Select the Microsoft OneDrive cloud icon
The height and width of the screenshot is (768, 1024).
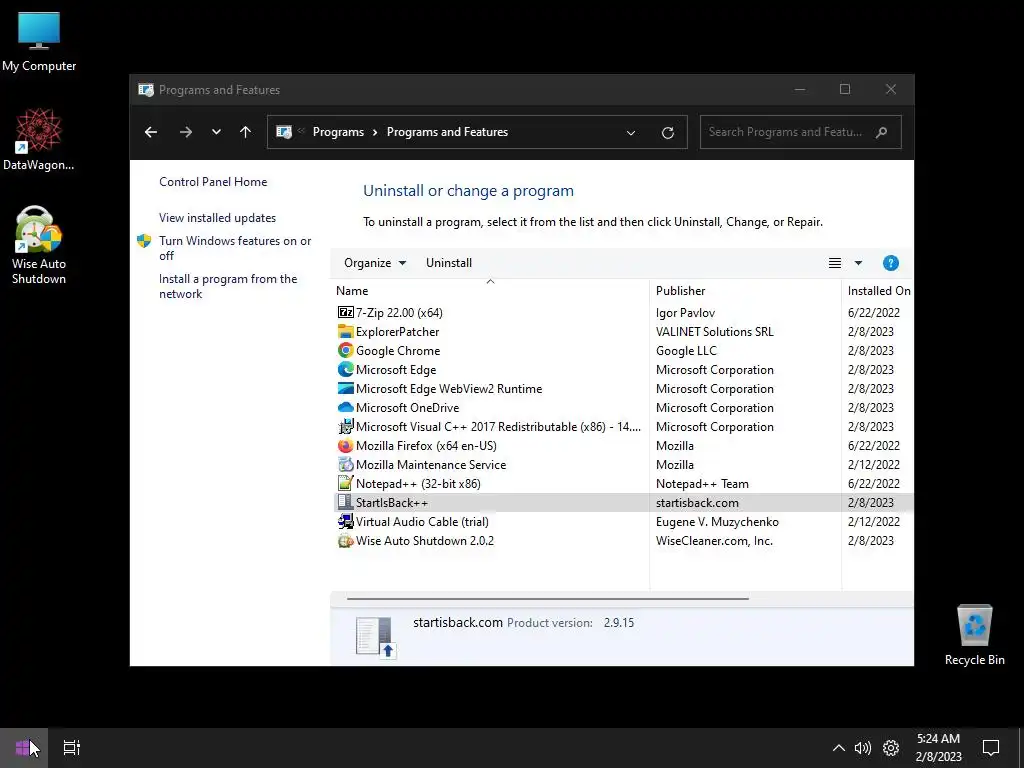pyautogui.click(x=345, y=408)
